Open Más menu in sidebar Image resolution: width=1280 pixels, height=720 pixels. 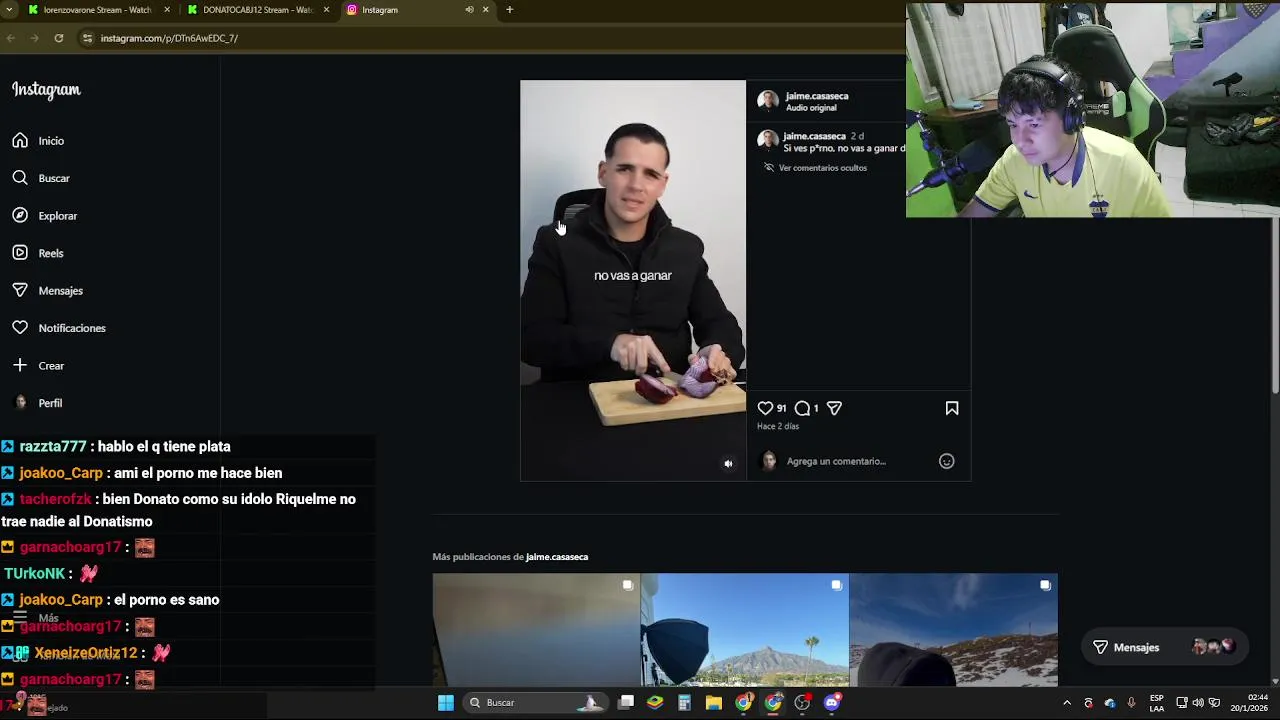pos(35,618)
